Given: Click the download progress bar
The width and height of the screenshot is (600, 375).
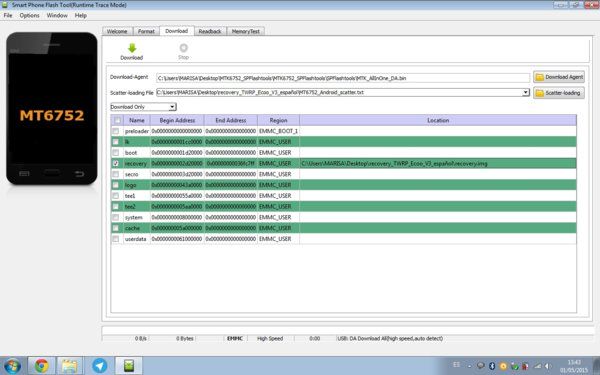Looking at the screenshot, I should point(347,330).
